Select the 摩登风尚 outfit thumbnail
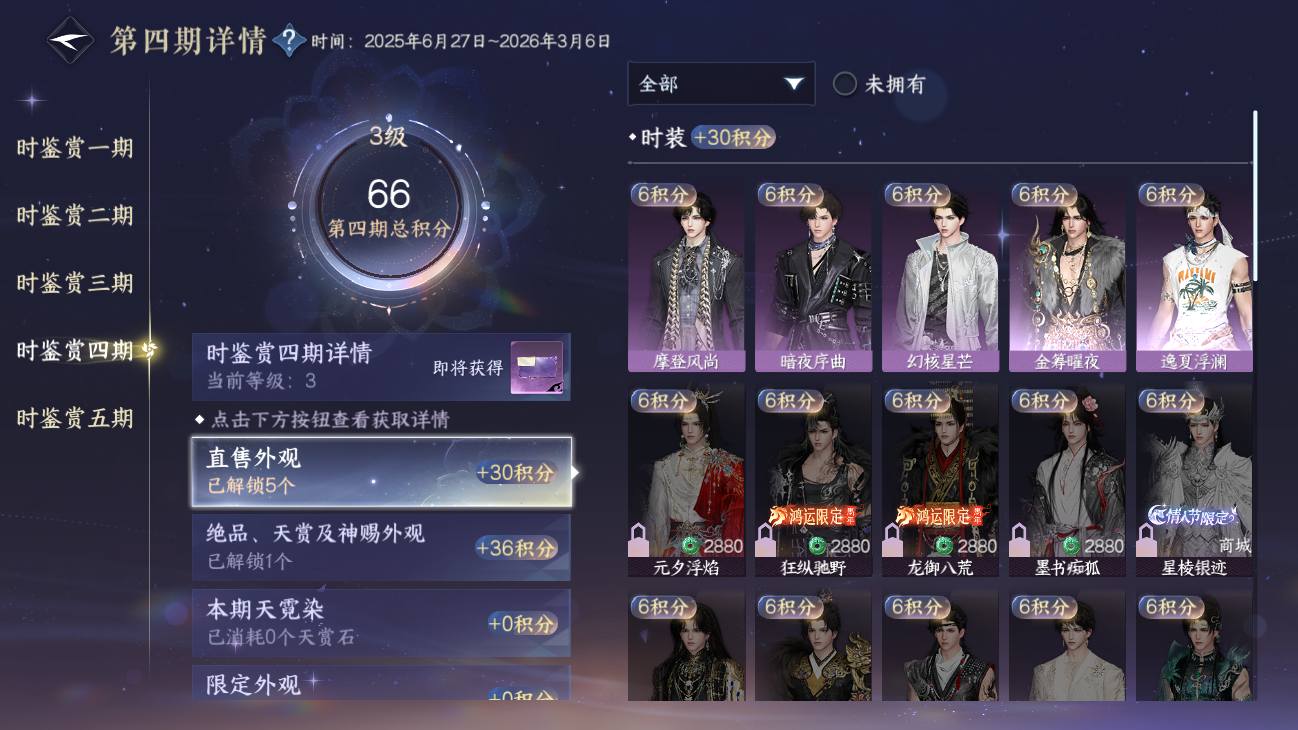The width and height of the screenshot is (1298, 730). click(x=686, y=277)
